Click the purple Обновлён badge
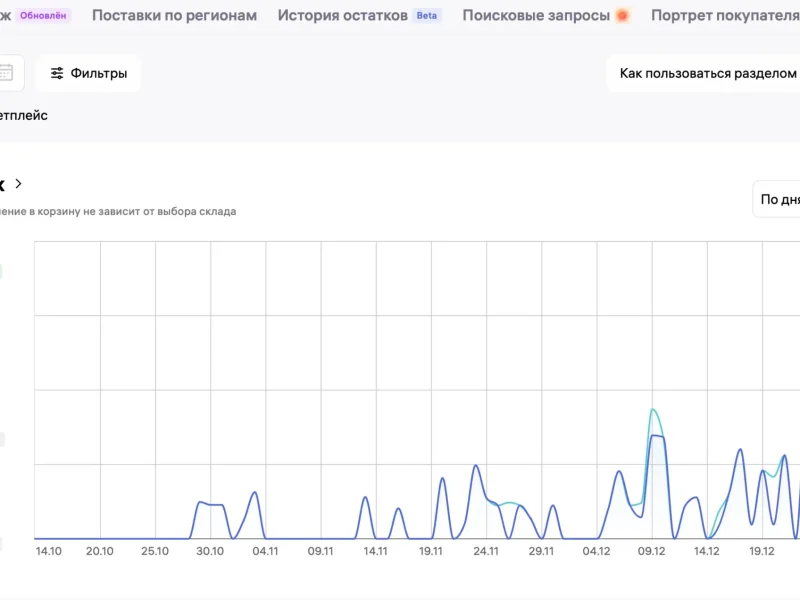Image resolution: width=800 pixels, height=600 pixels. pos(45,16)
